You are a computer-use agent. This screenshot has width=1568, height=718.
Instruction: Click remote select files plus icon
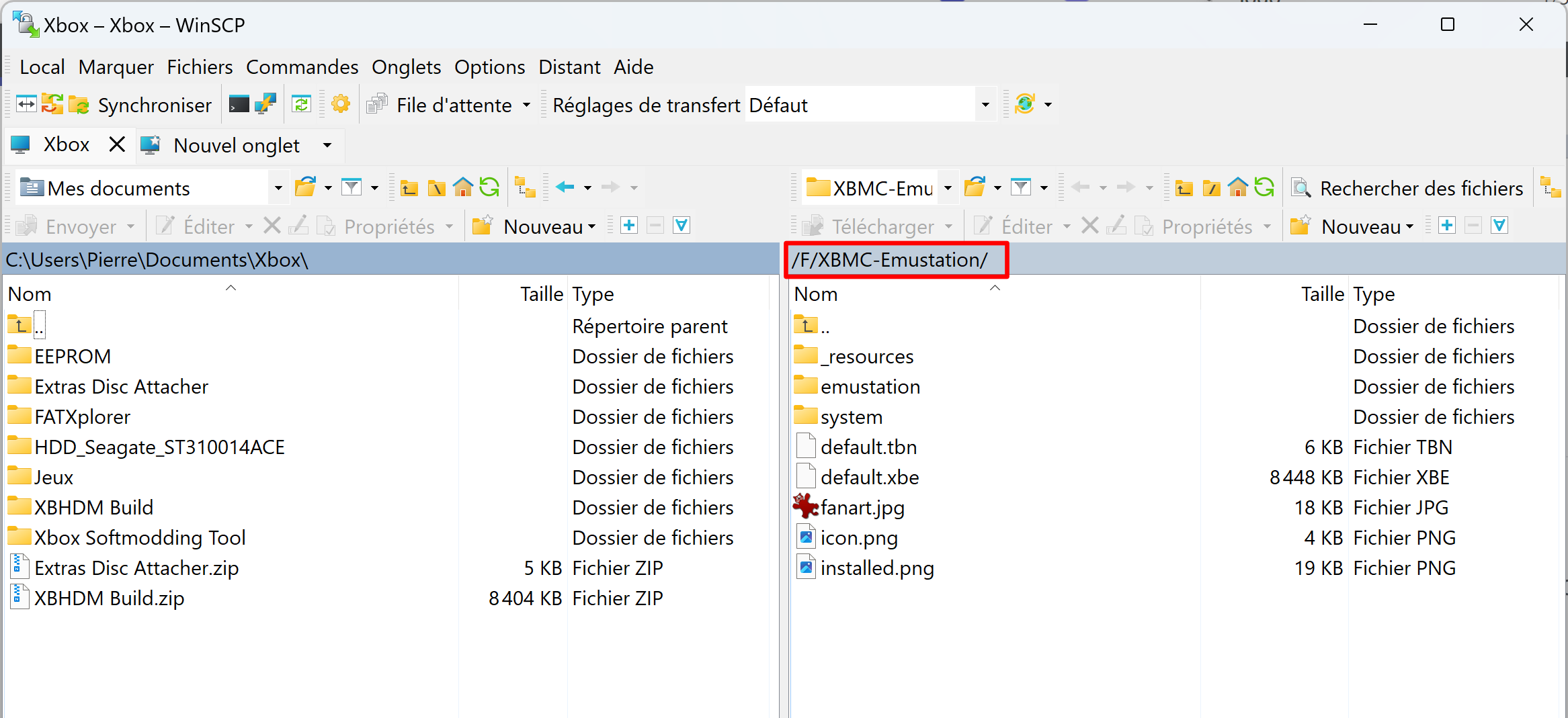pyautogui.click(x=1447, y=226)
